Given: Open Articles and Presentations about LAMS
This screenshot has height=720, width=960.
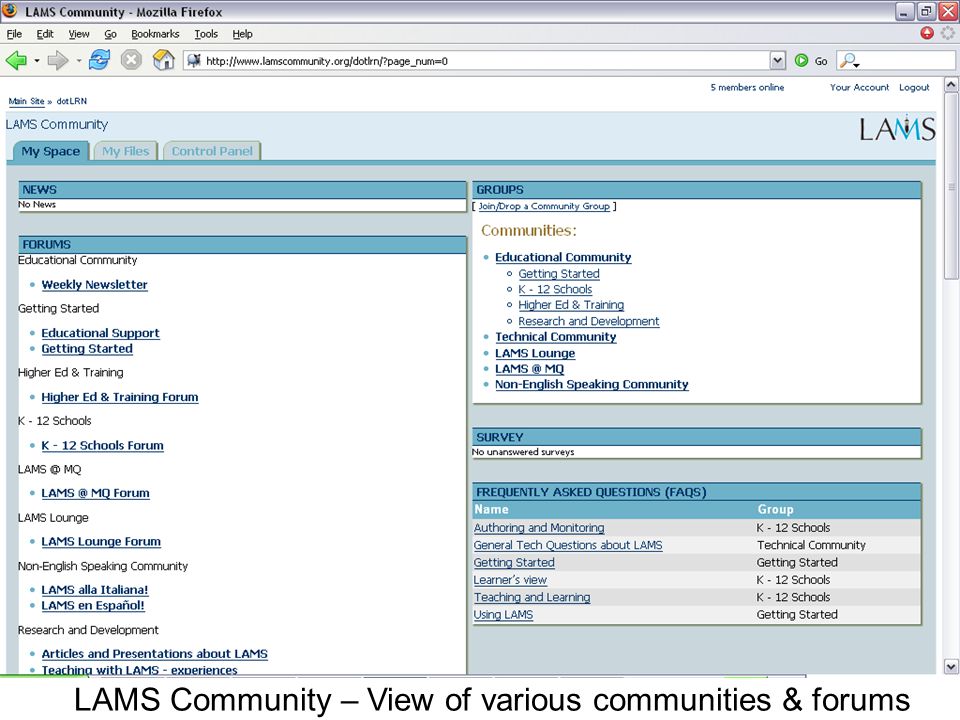Looking at the screenshot, I should point(154,654).
